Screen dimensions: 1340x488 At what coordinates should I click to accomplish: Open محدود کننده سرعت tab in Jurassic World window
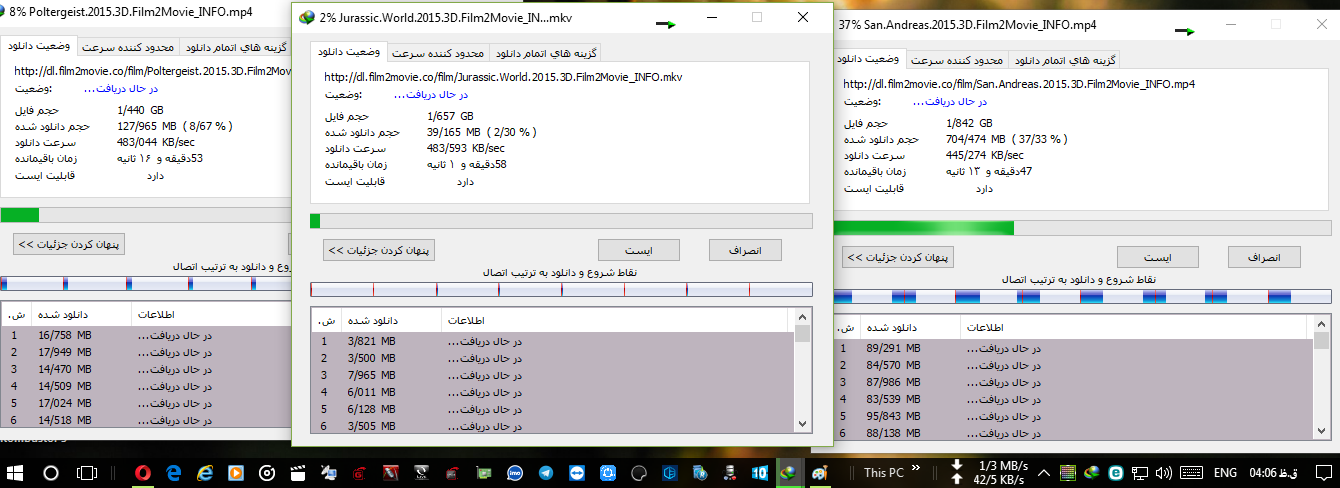click(438, 53)
